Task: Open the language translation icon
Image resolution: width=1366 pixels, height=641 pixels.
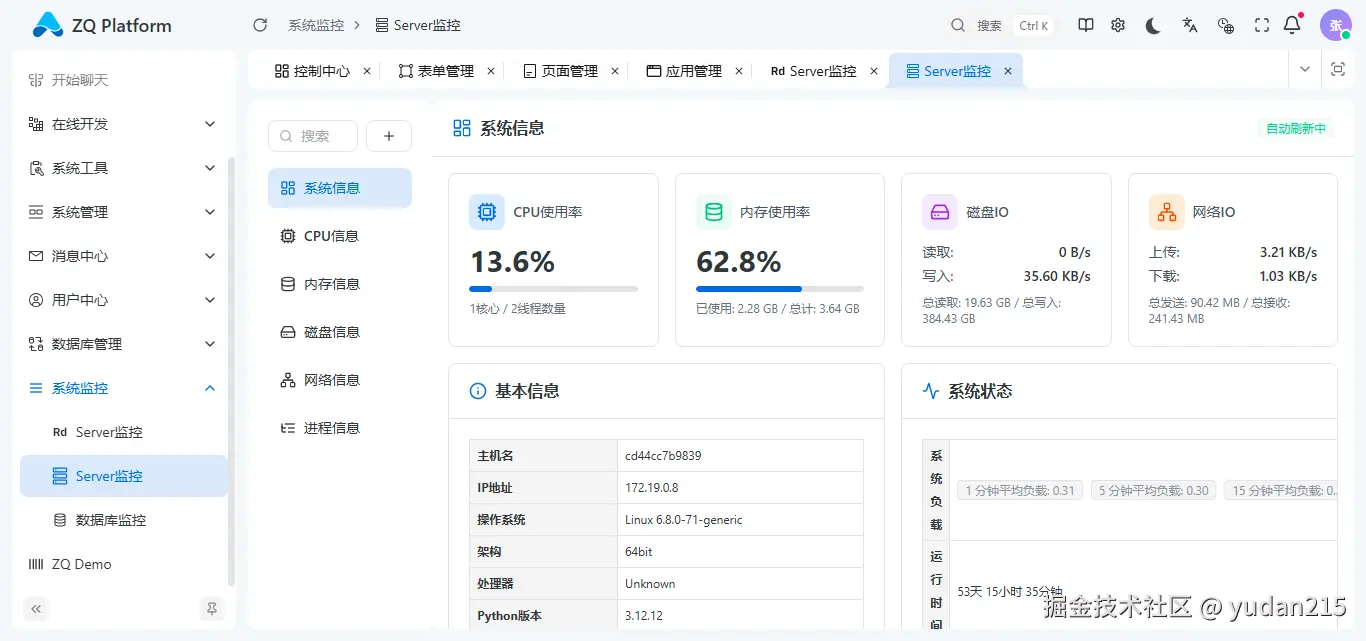Action: tap(1190, 25)
